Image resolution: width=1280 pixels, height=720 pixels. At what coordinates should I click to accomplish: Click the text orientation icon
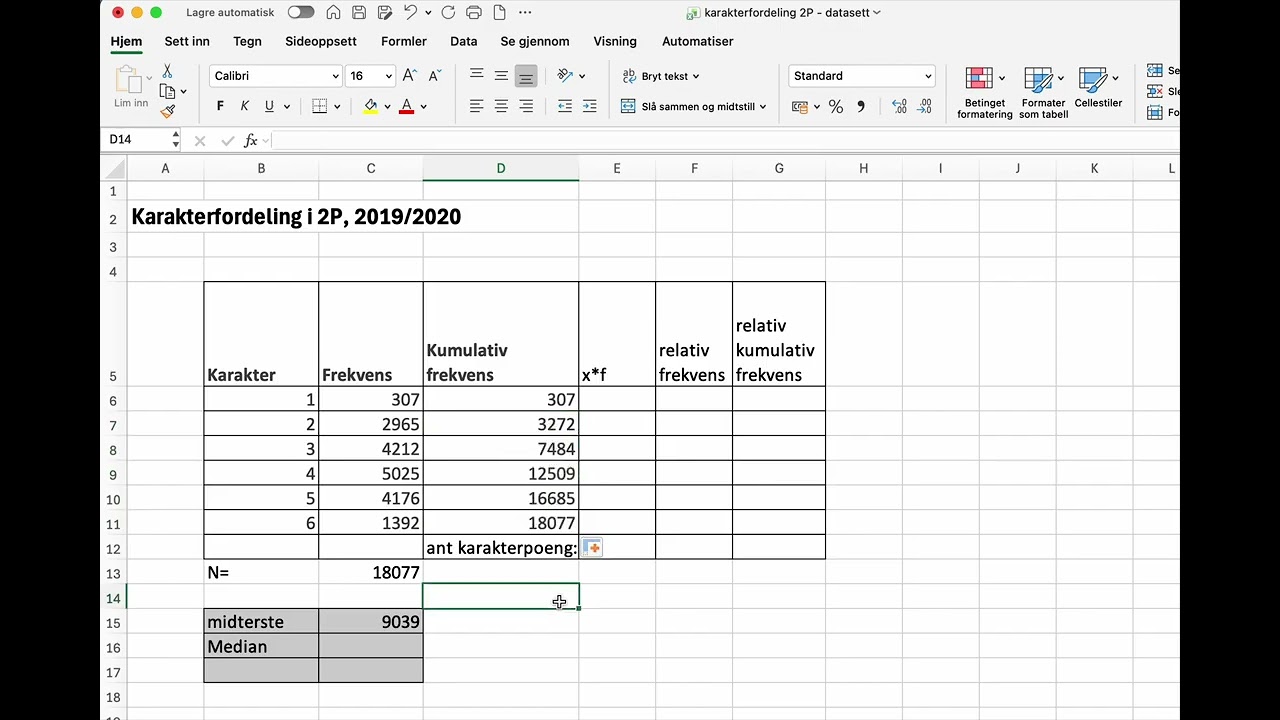[x=565, y=75]
